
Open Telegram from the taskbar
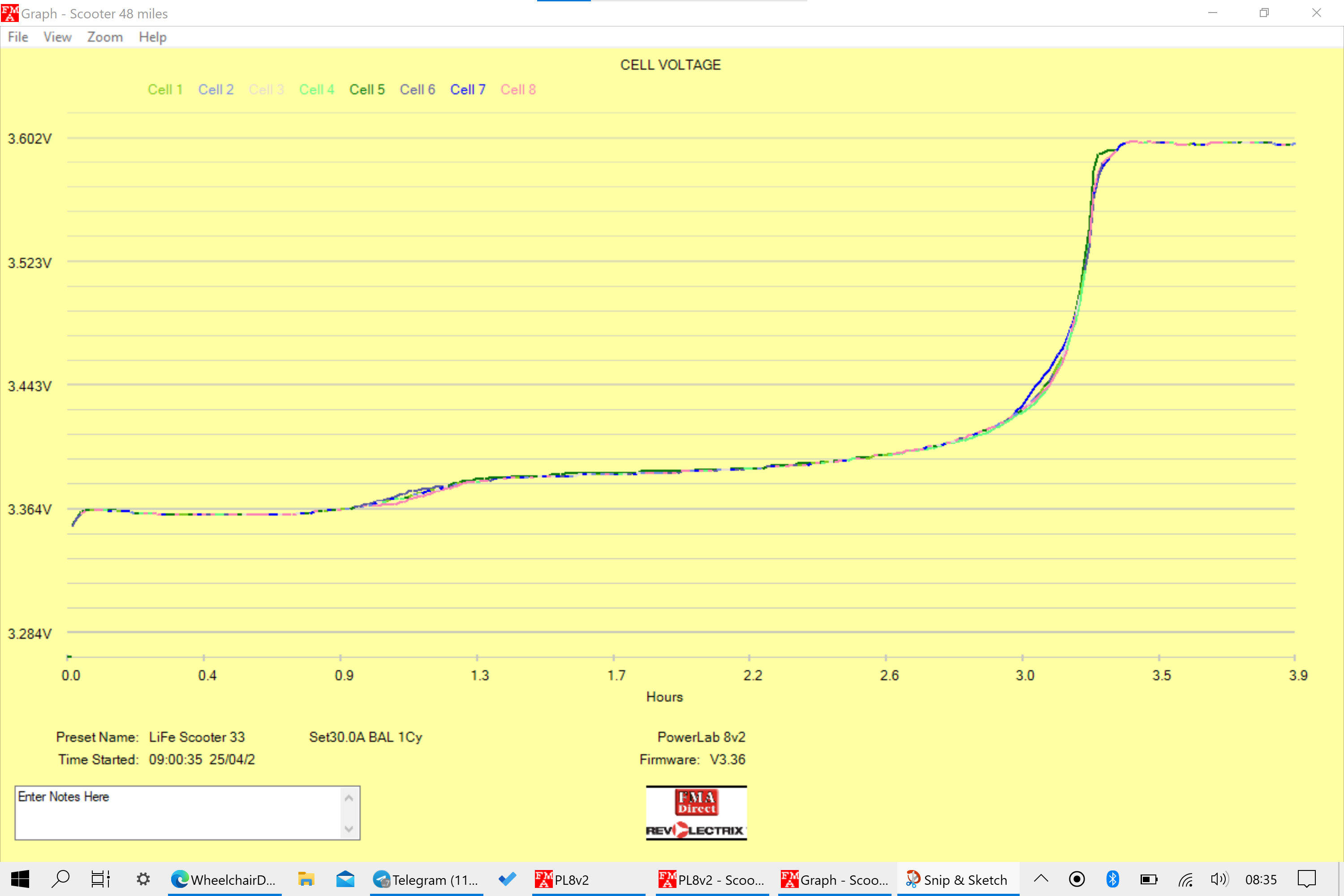coord(426,879)
